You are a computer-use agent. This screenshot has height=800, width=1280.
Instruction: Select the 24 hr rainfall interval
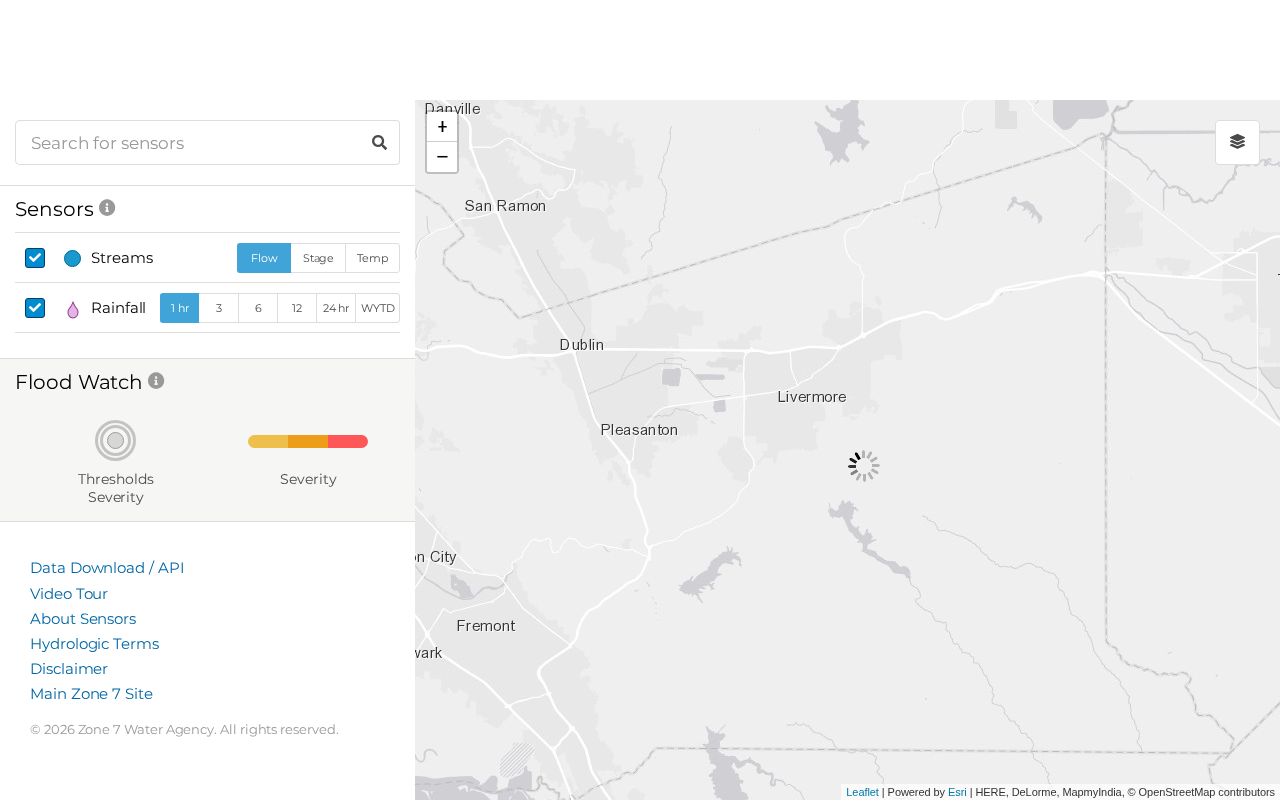(336, 308)
